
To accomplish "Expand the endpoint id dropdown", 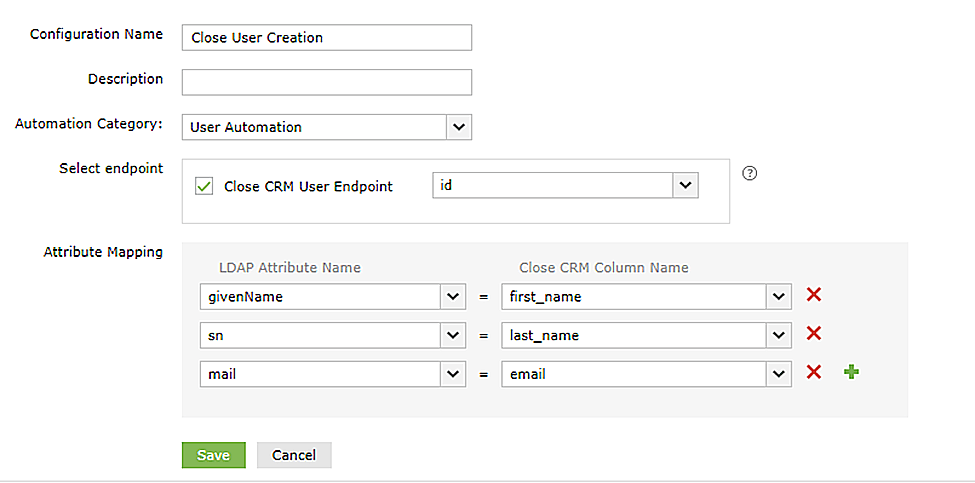I will point(684,186).
